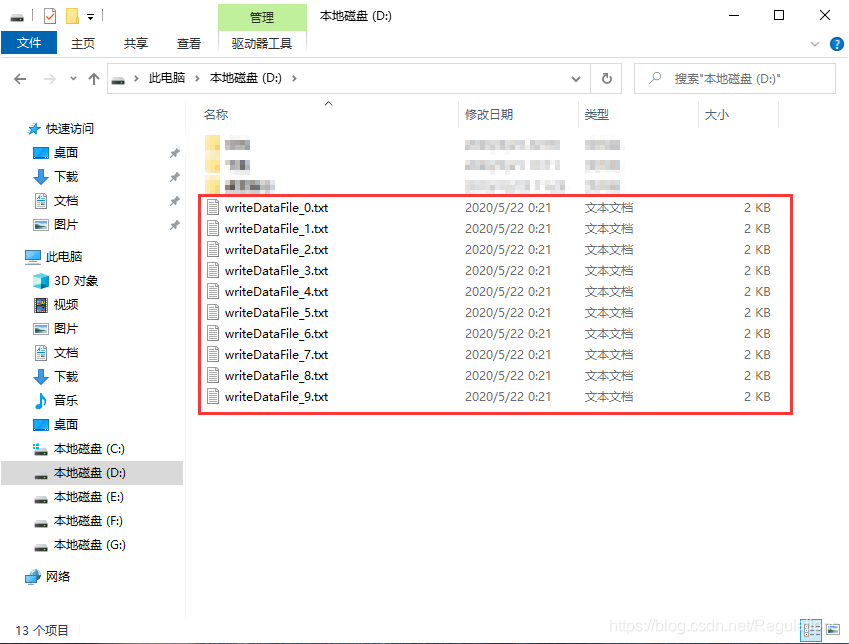Unpin 桌面 from quick access
849x644 pixels.
(x=175, y=152)
